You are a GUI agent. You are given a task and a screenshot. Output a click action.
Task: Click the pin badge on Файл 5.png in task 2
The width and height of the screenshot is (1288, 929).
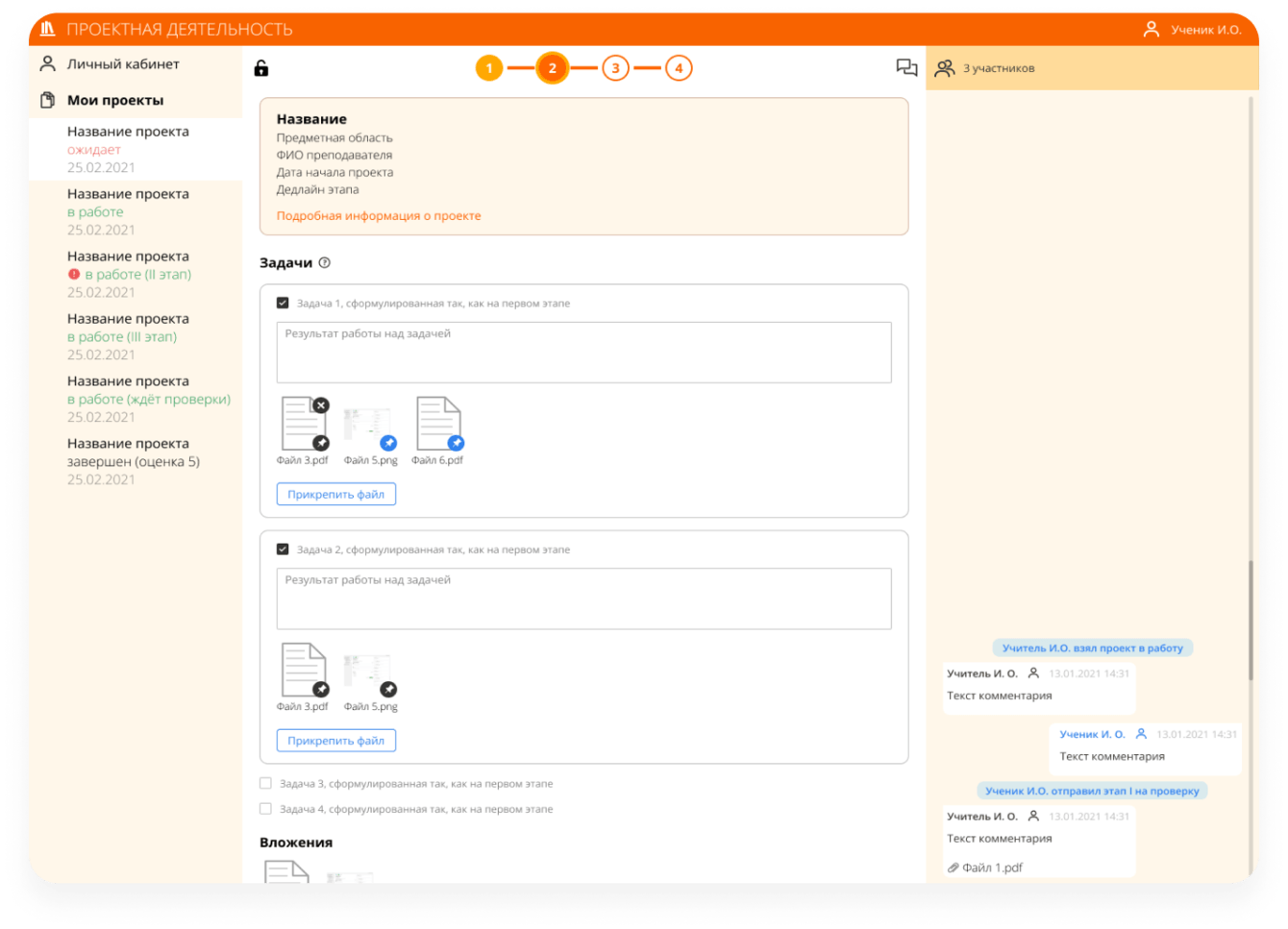(388, 689)
